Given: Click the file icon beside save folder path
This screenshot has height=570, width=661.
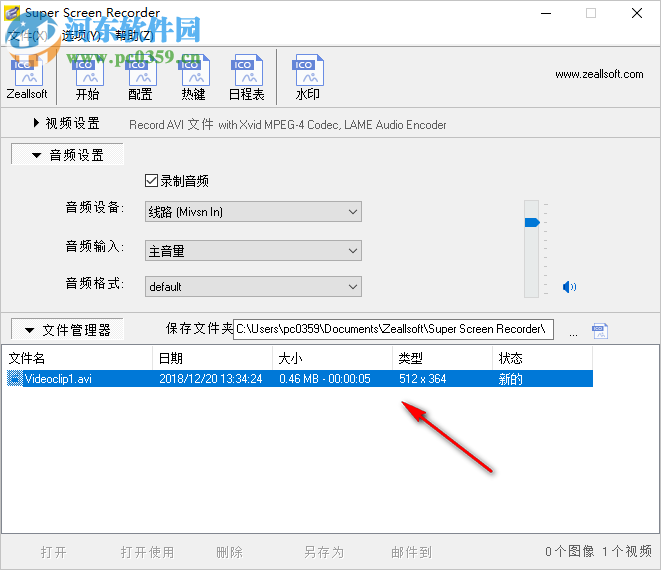Looking at the screenshot, I should click(600, 331).
